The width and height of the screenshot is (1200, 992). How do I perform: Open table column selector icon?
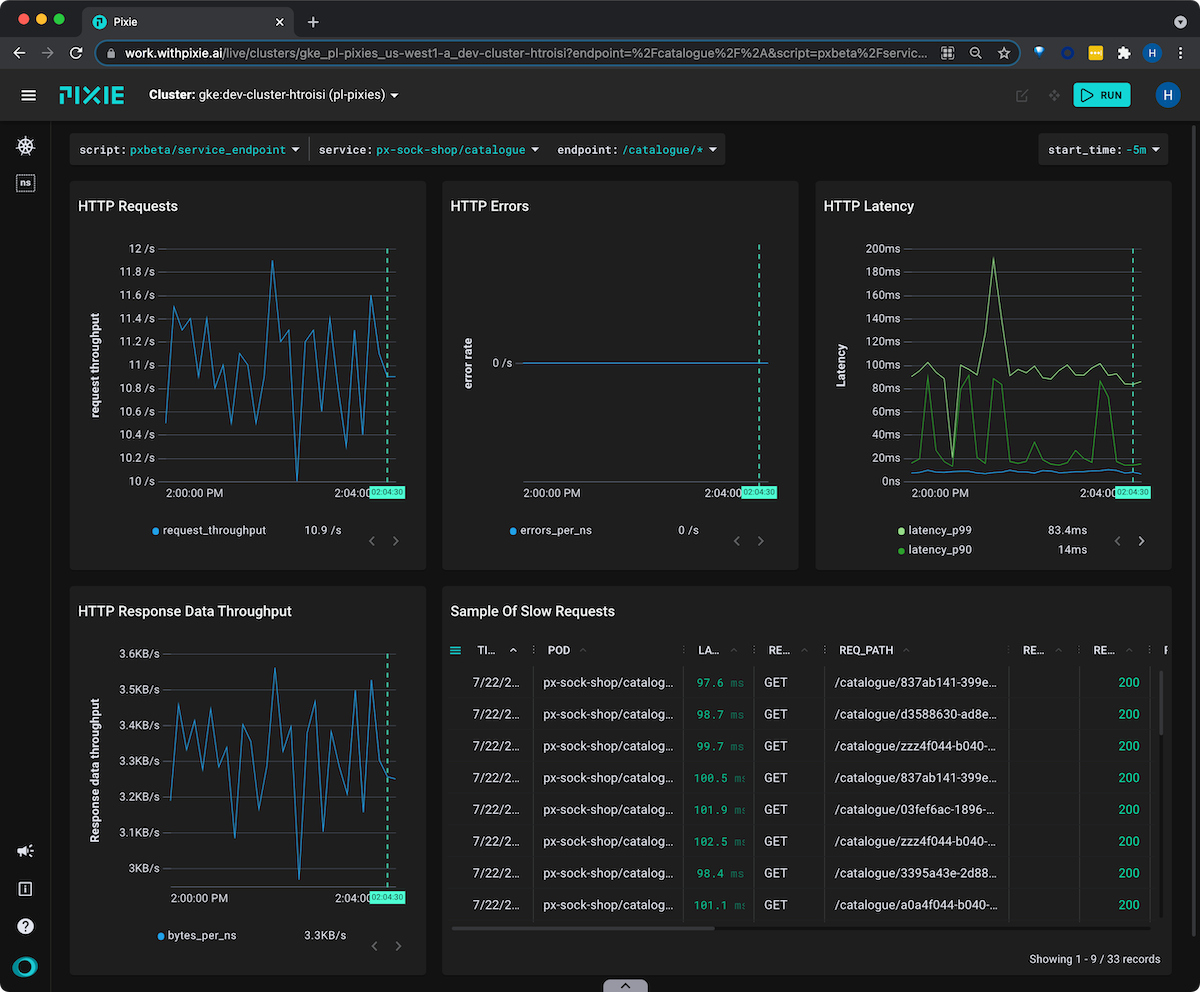[x=456, y=650]
